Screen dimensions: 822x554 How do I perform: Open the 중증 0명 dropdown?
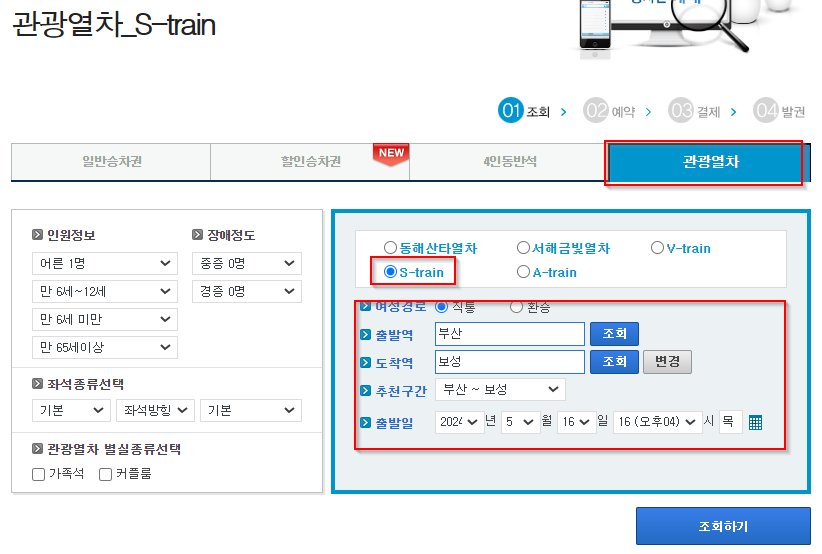click(247, 263)
